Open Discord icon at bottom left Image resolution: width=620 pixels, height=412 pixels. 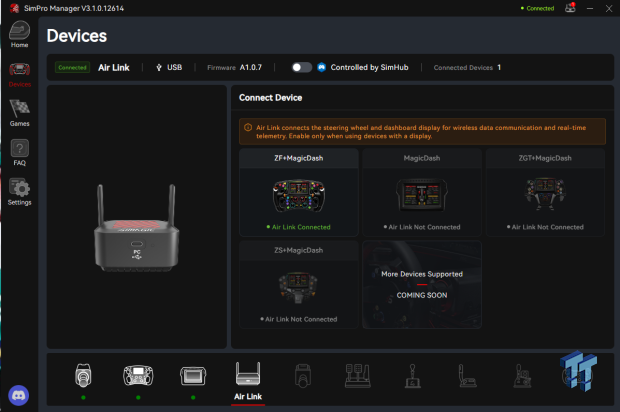(x=19, y=395)
